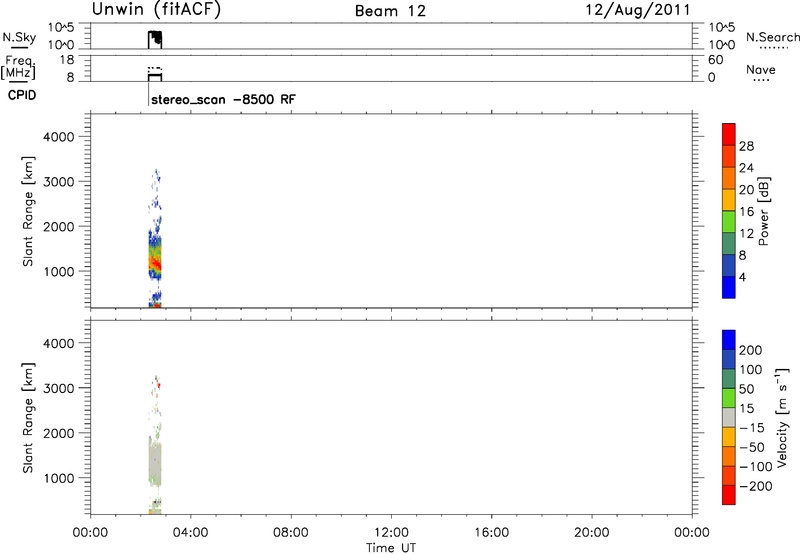
Task: Click the "04:00" time tick label
Action: point(190,533)
